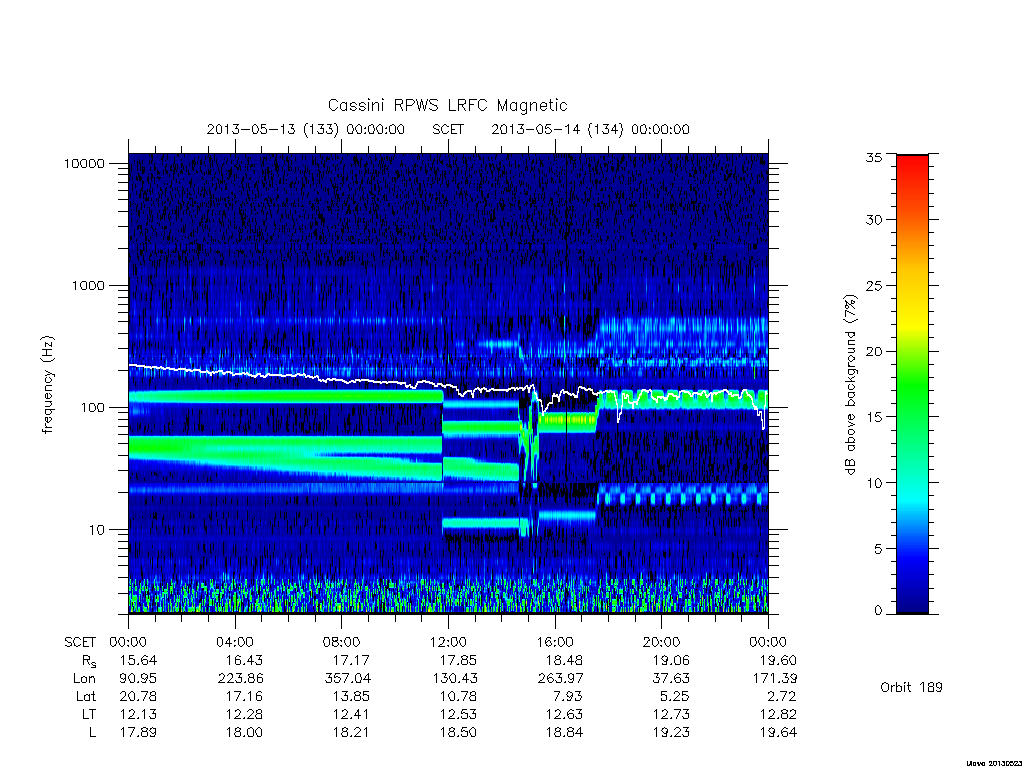Click the 10 Hz axis tick label

[x=97, y=530]
